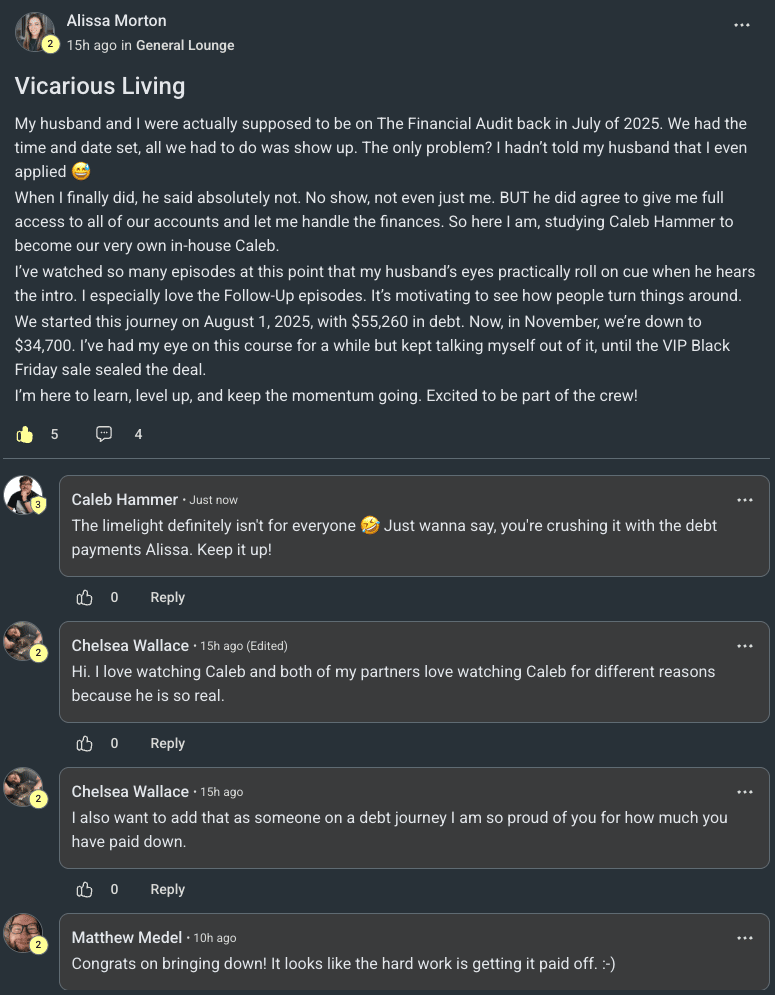
Task: Reply to Caleb Hammer's comment
Action: (x=167, y=597)
